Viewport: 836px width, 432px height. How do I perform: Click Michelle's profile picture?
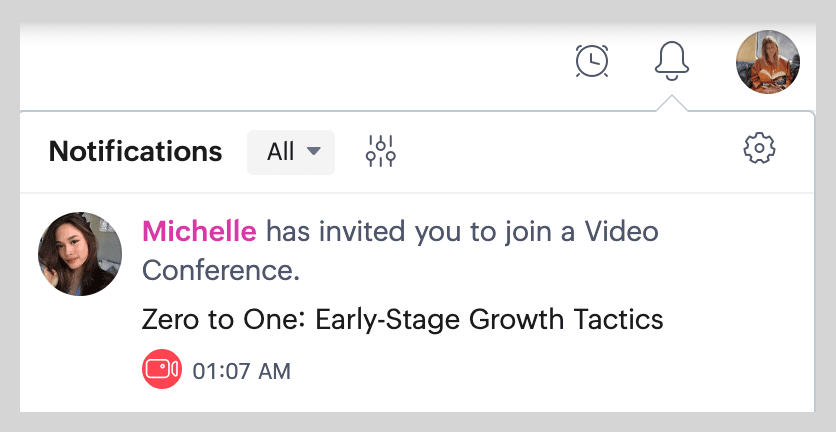pyautogui.click(x=80, y=254)
